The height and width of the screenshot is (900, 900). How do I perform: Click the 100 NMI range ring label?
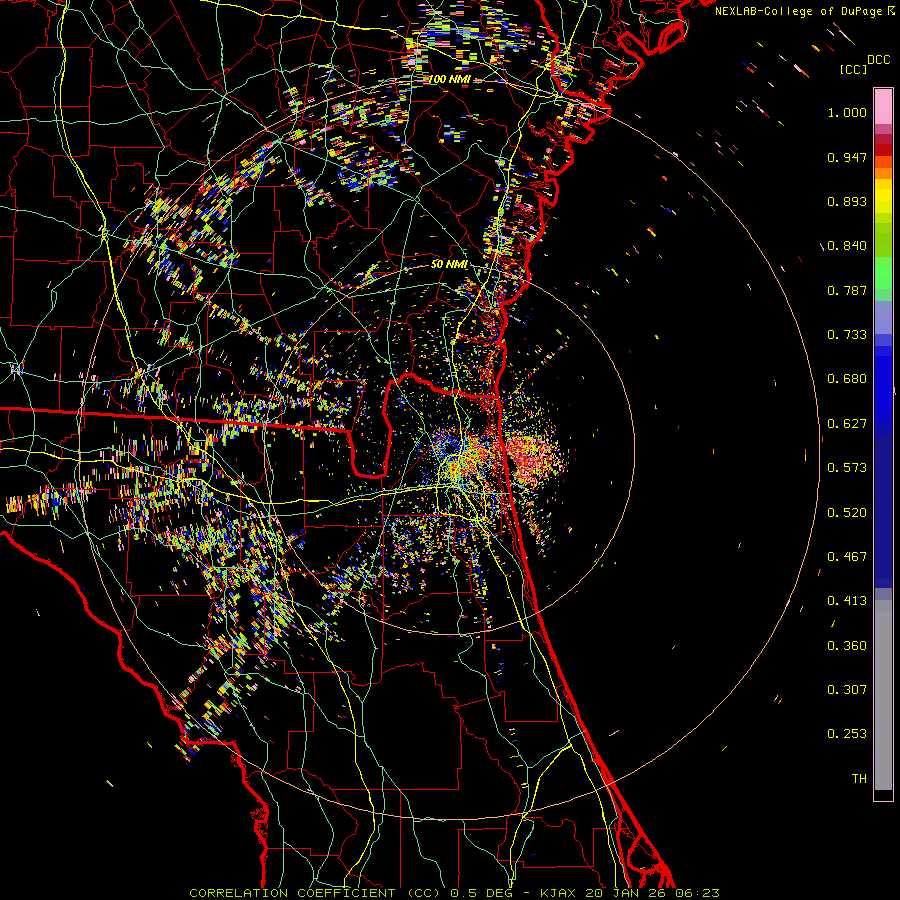[x=449, y=79]
